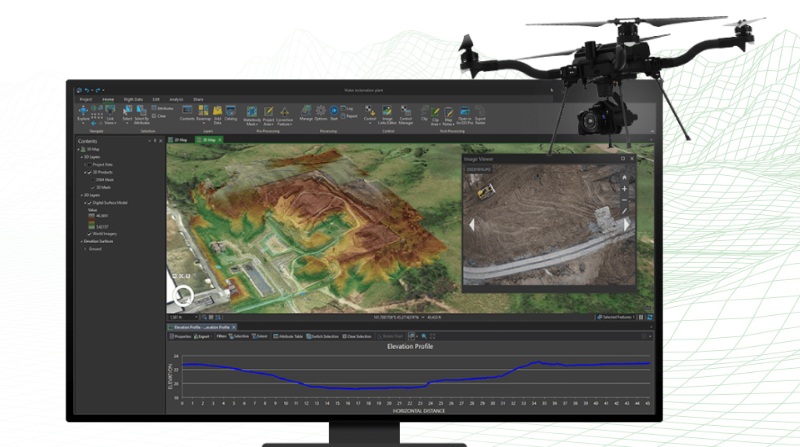Toggle Digital Surface Model checkbox
The height and width of the screenshot is (447, 800).
click(89, 203)
